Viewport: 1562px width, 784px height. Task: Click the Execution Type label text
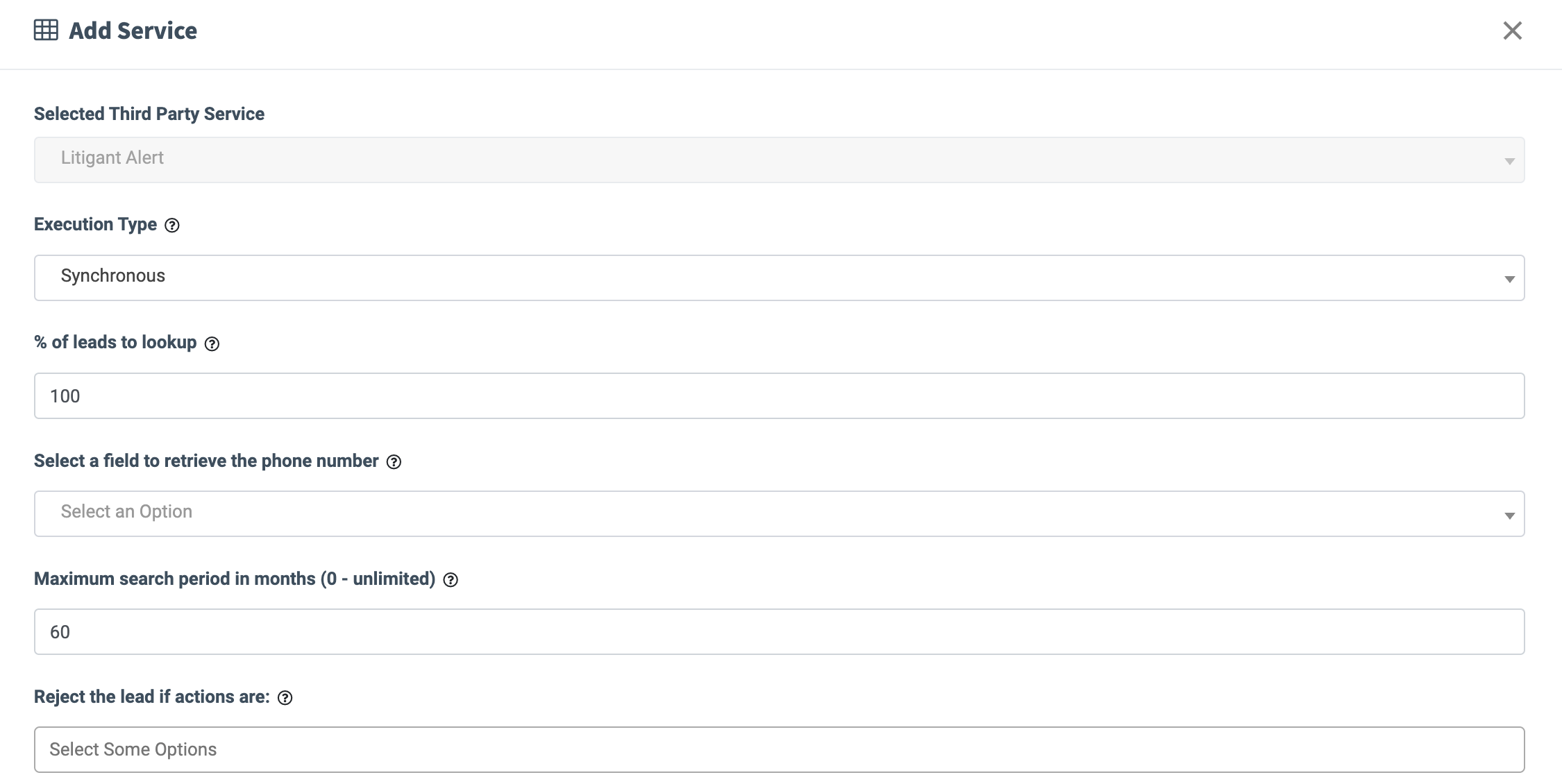[96, 225]
